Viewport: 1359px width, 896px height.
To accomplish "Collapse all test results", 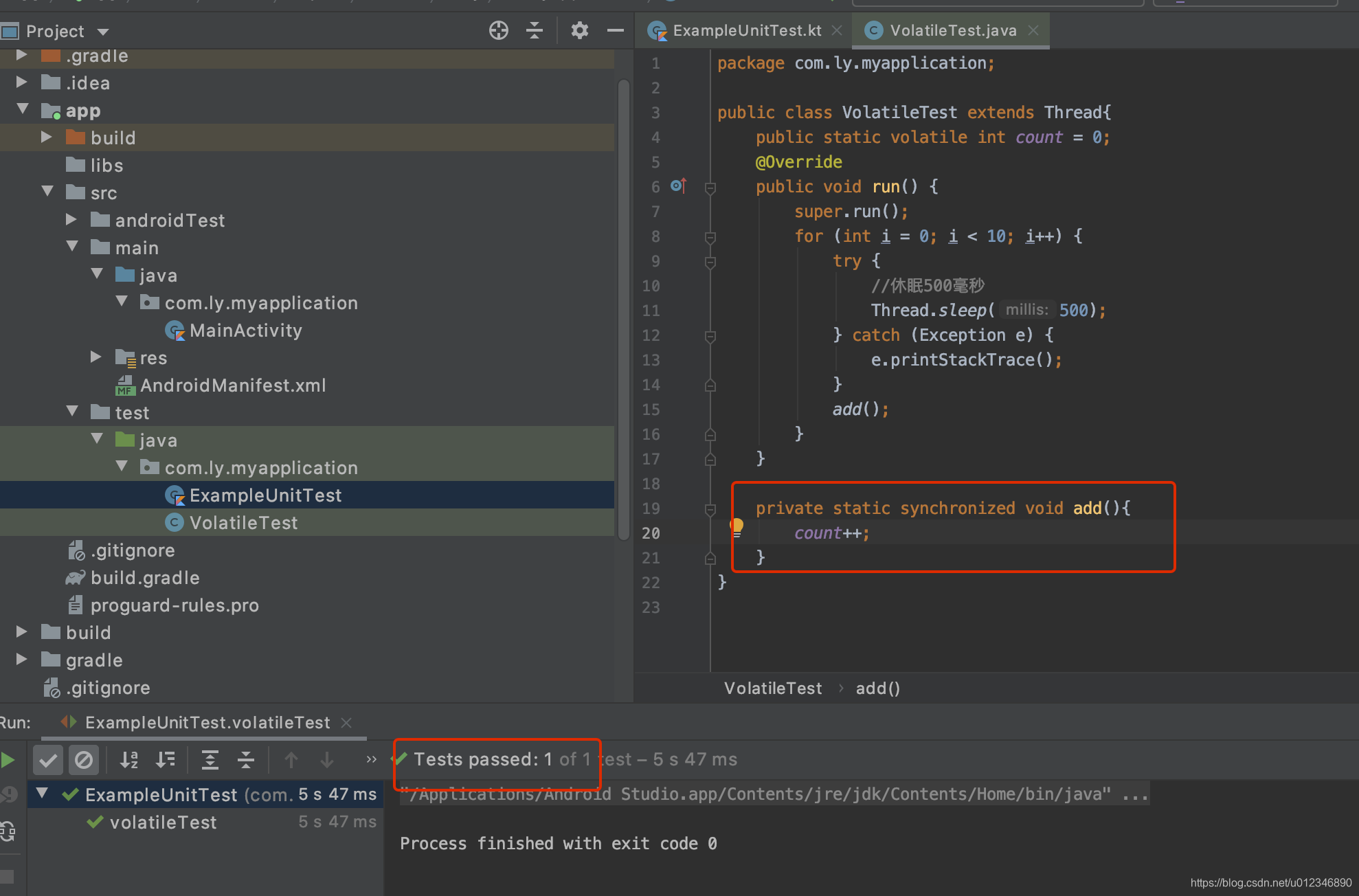I will click(x=246, y=760).
